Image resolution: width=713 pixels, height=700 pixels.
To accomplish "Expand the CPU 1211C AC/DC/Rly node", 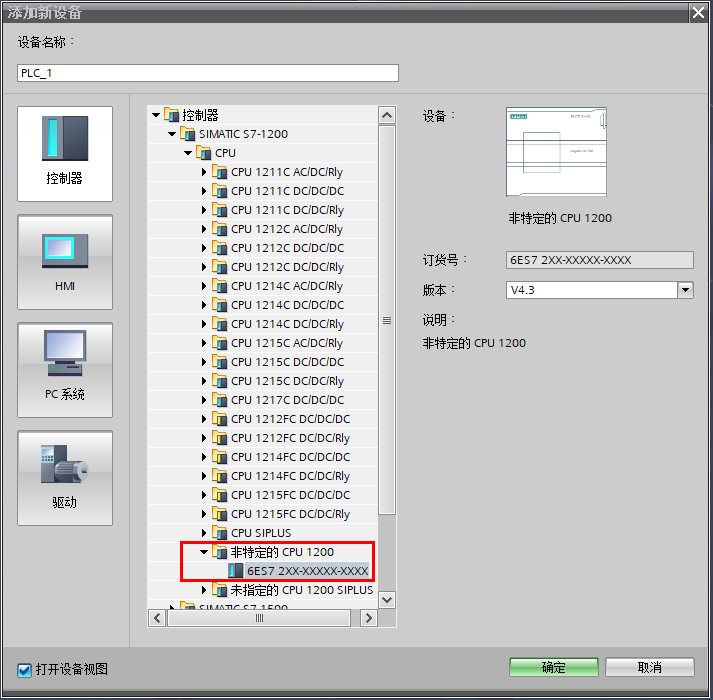I will pyautogui.click(x=204, y=172).
